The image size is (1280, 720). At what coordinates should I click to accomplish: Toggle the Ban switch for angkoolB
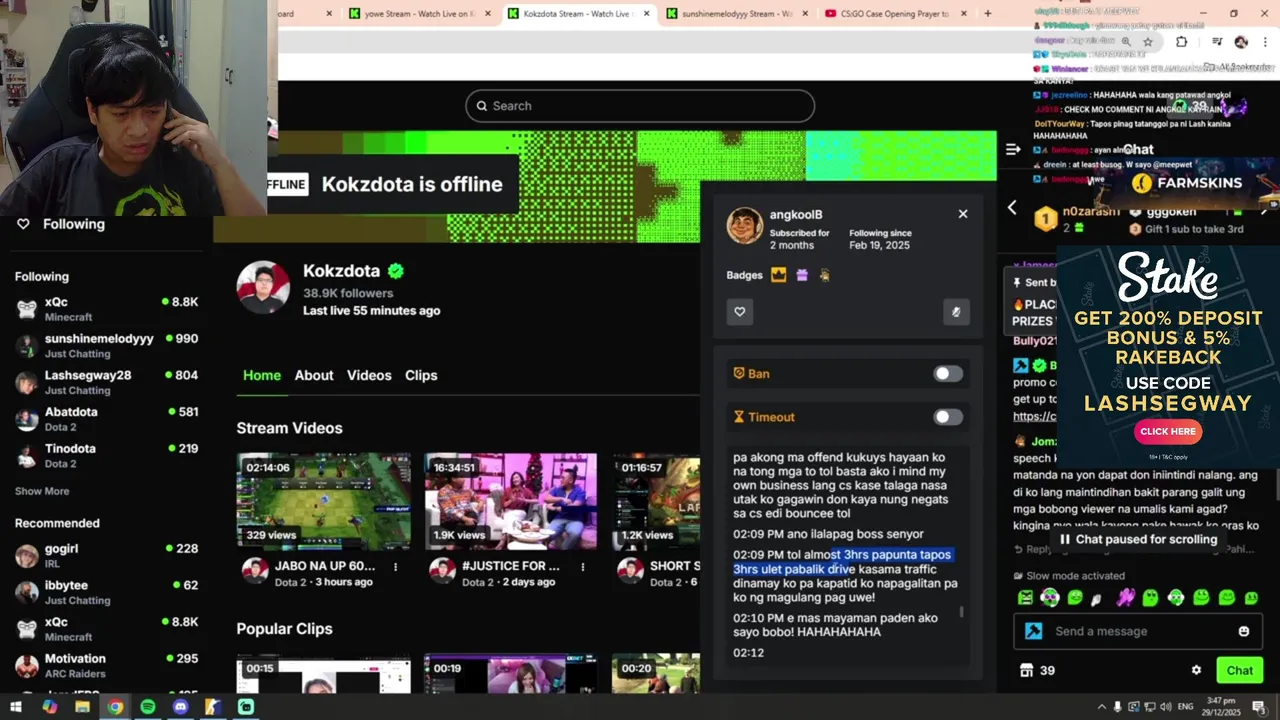pos(948,374)
